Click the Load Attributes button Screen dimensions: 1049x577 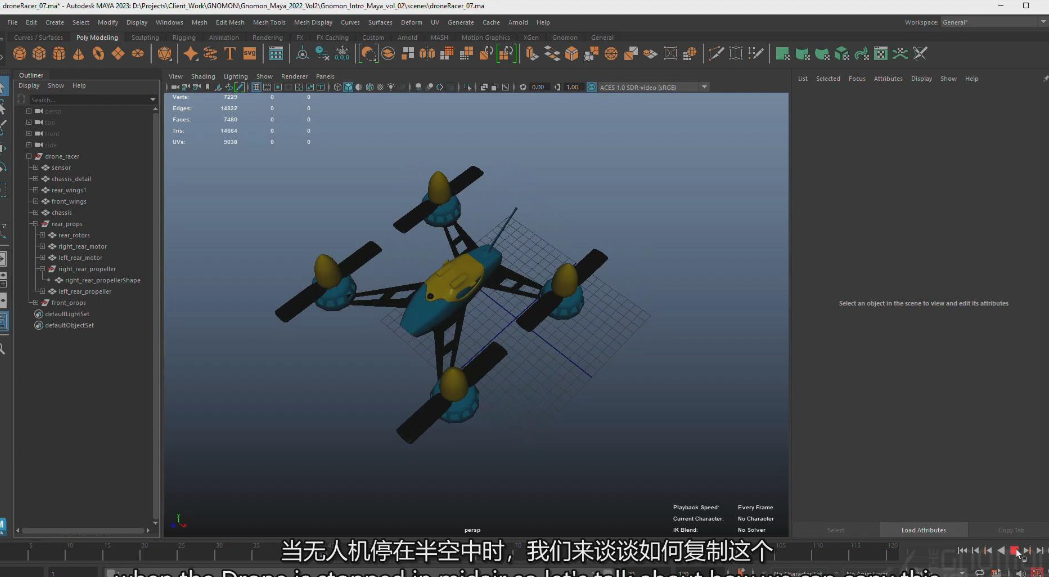point(922,530)
